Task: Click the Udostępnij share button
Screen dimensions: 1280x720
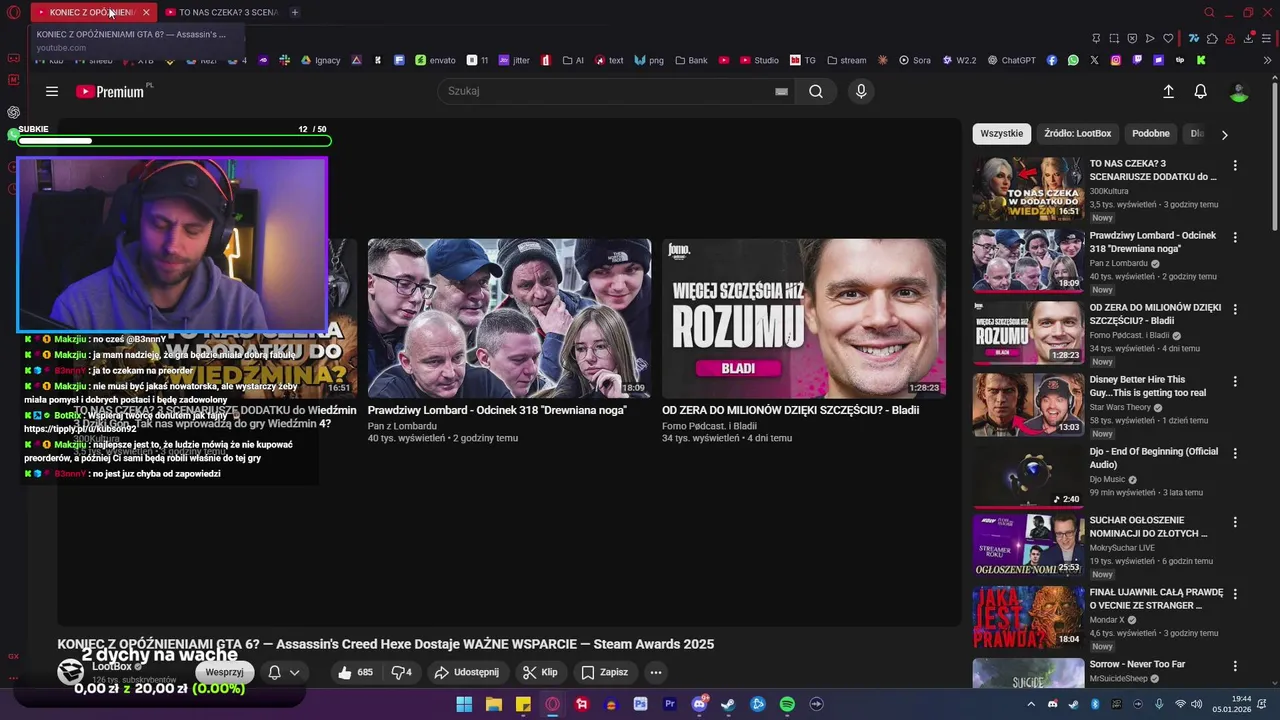Action: [x=466, y=672]
